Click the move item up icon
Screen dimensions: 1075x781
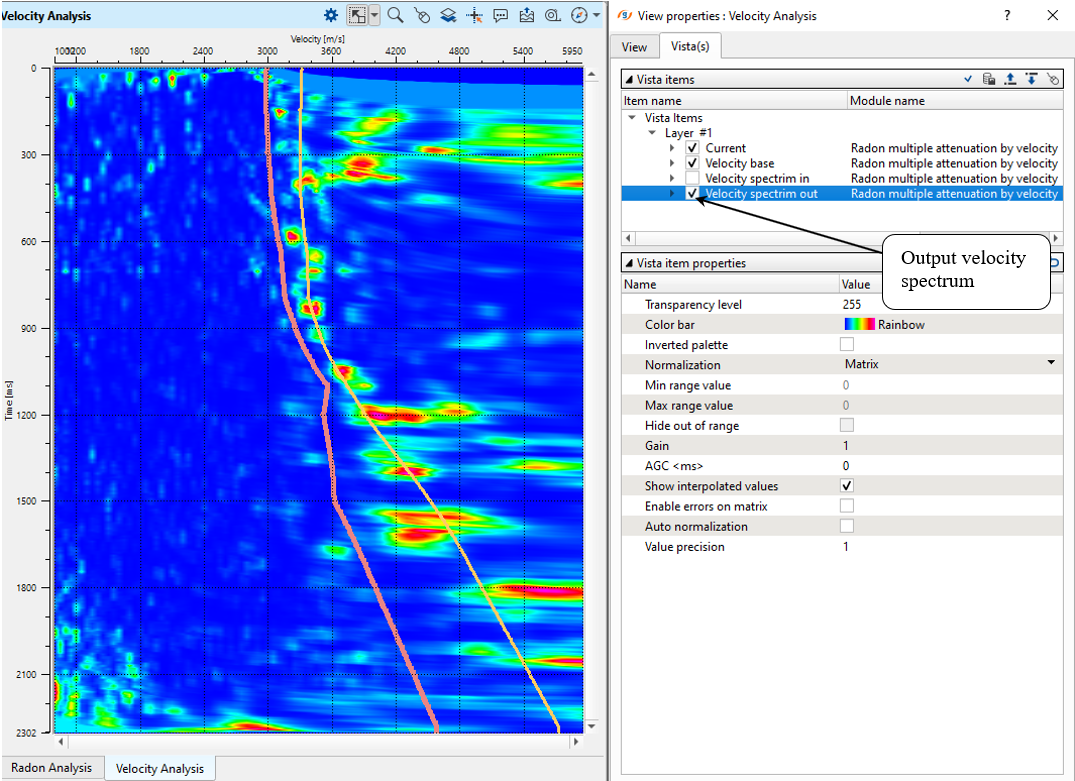pos(1011,79)
